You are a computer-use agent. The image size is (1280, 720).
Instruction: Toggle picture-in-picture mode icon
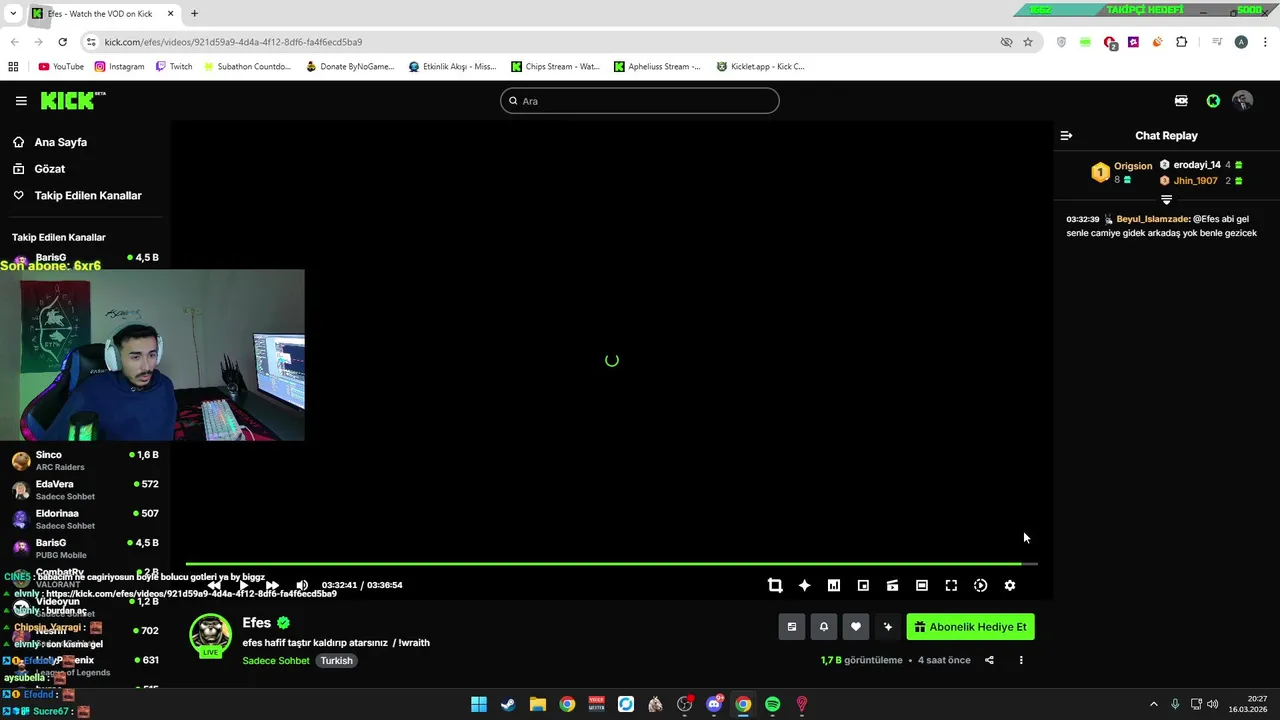pyautogui.click(x=863, y=586)
